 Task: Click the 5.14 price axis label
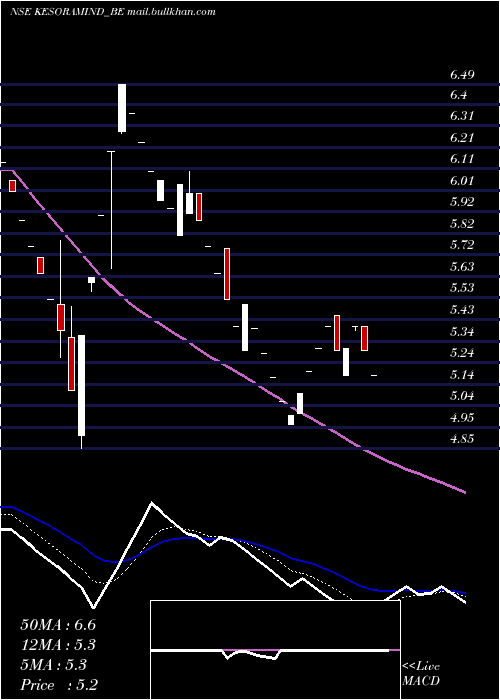[462, 374]
